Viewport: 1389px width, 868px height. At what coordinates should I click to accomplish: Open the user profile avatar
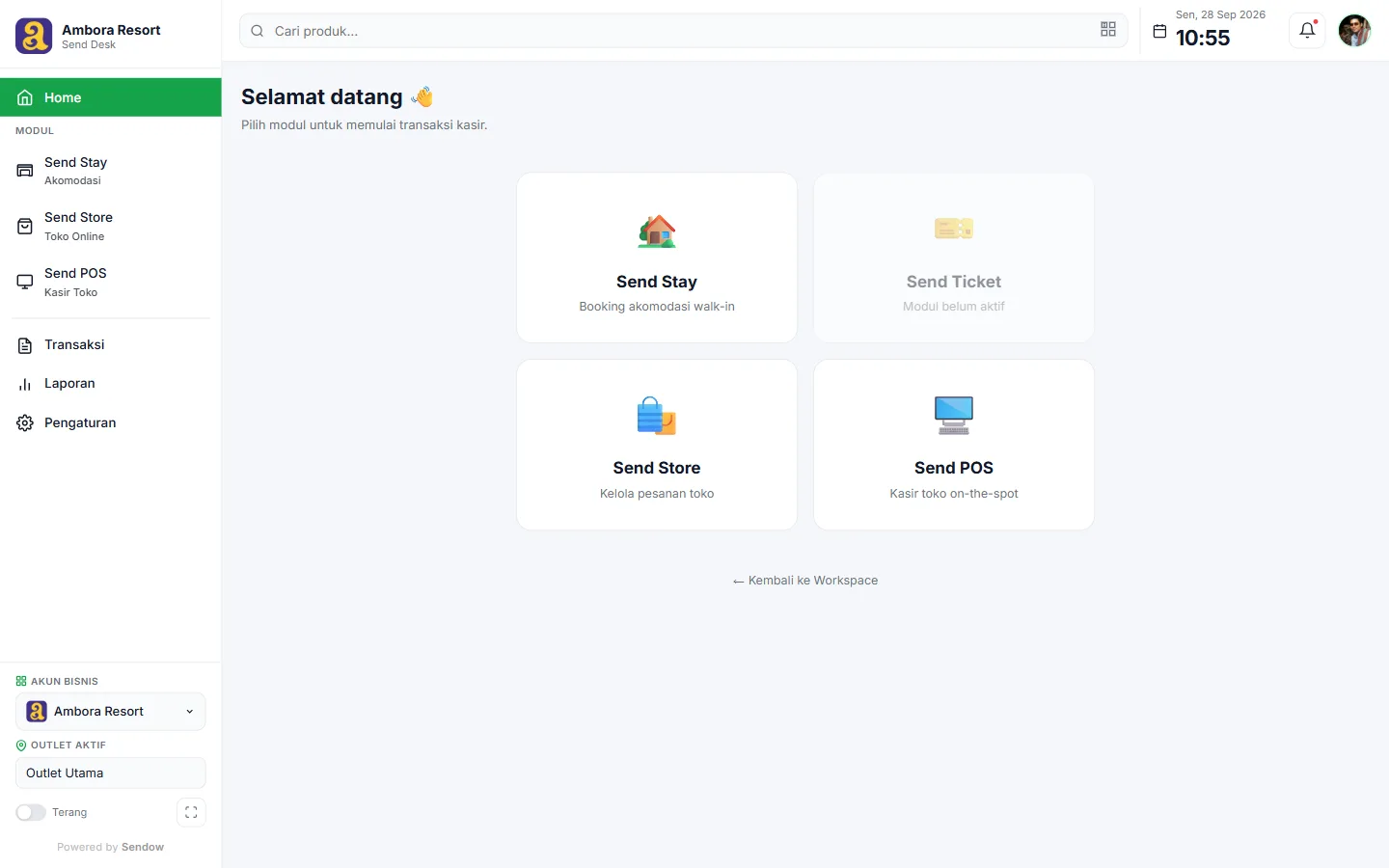(1354, 31)
